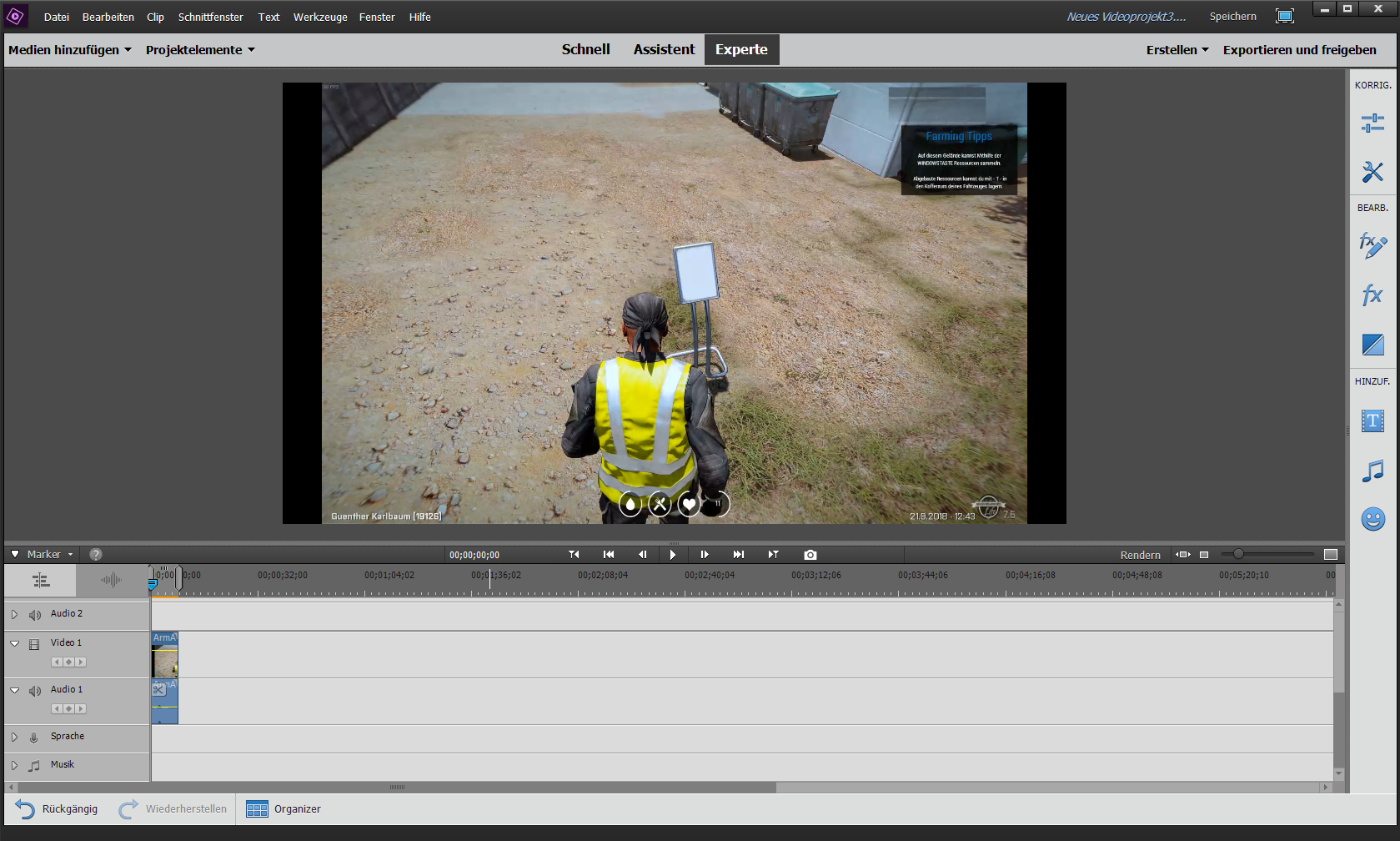Click the timeline zoom slider handle
Viewport: 1400px width, 841px height.
click(1238, 554)
